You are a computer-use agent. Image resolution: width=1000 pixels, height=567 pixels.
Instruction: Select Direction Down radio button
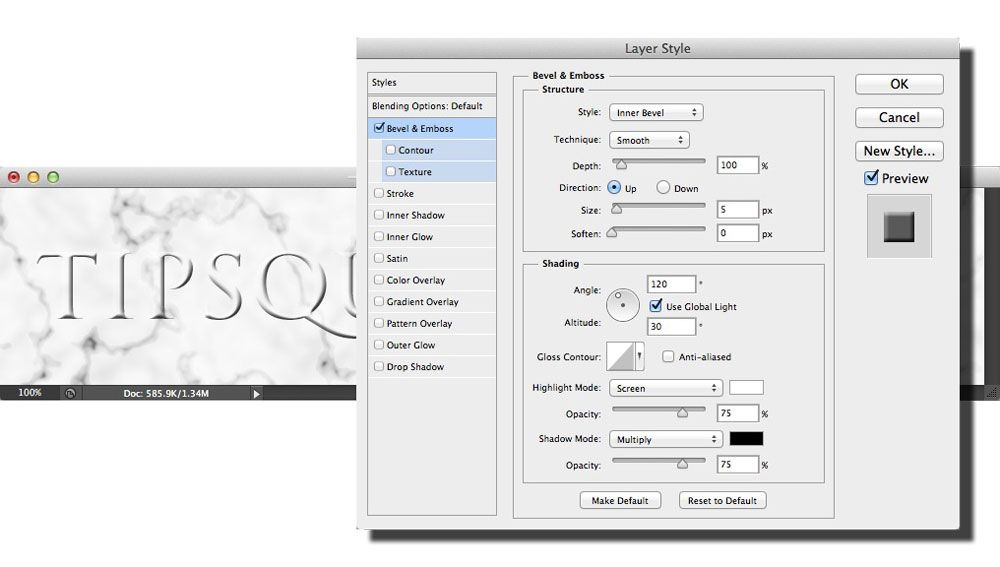pyautogui.click(x=663, y=188)
